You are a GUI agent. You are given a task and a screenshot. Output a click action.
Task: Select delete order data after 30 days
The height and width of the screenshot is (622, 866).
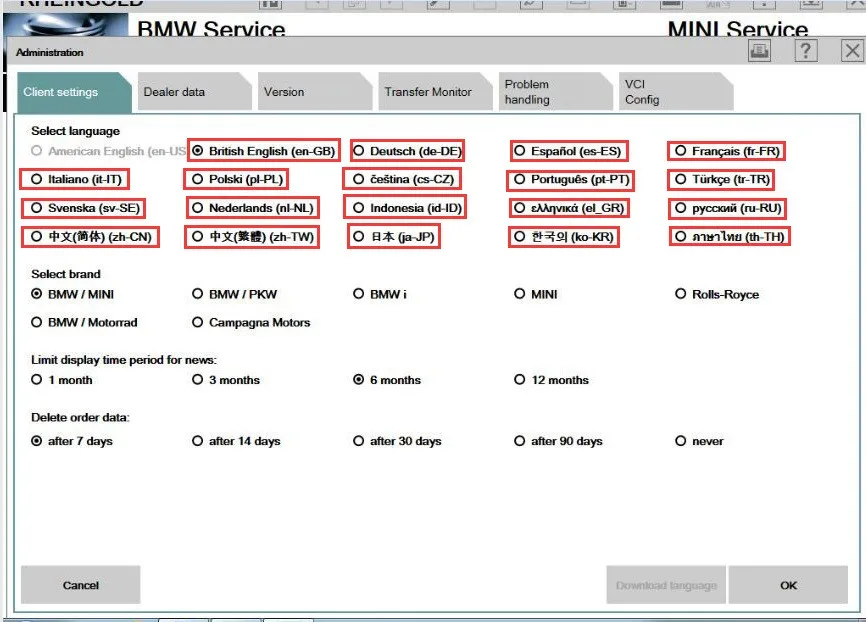click(x=359, y=441)
